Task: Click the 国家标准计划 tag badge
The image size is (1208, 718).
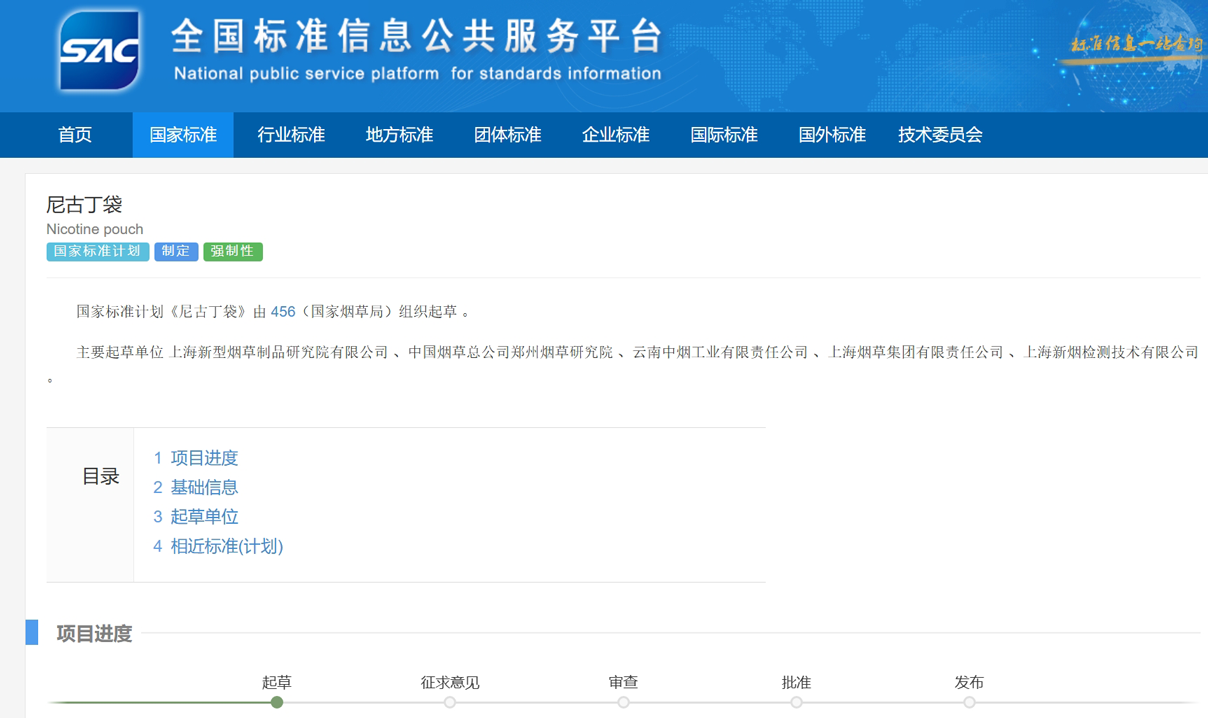Action: (x=97, y=252)
